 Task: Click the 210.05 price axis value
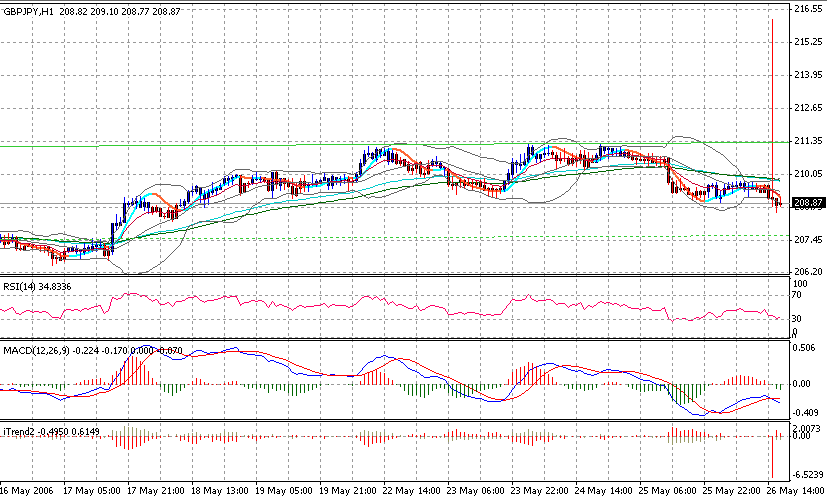(x=808, y=174)
